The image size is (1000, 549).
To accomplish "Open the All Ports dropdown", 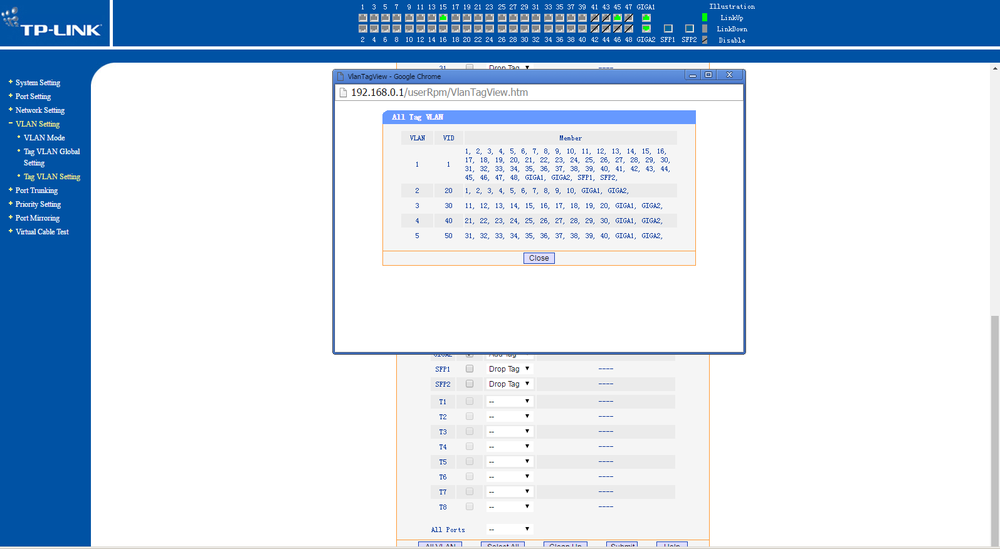I will (x=509, y=529).
